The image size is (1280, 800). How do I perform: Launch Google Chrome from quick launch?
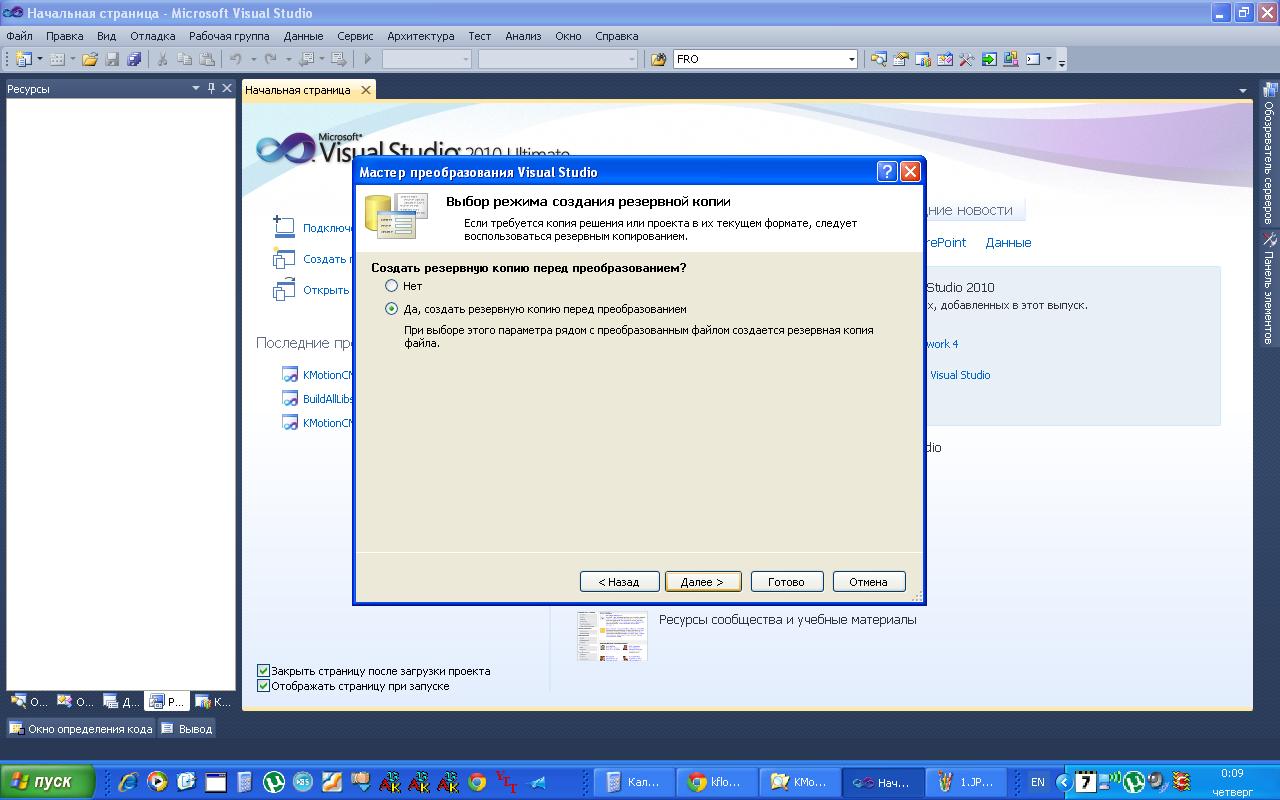[478, 782]
